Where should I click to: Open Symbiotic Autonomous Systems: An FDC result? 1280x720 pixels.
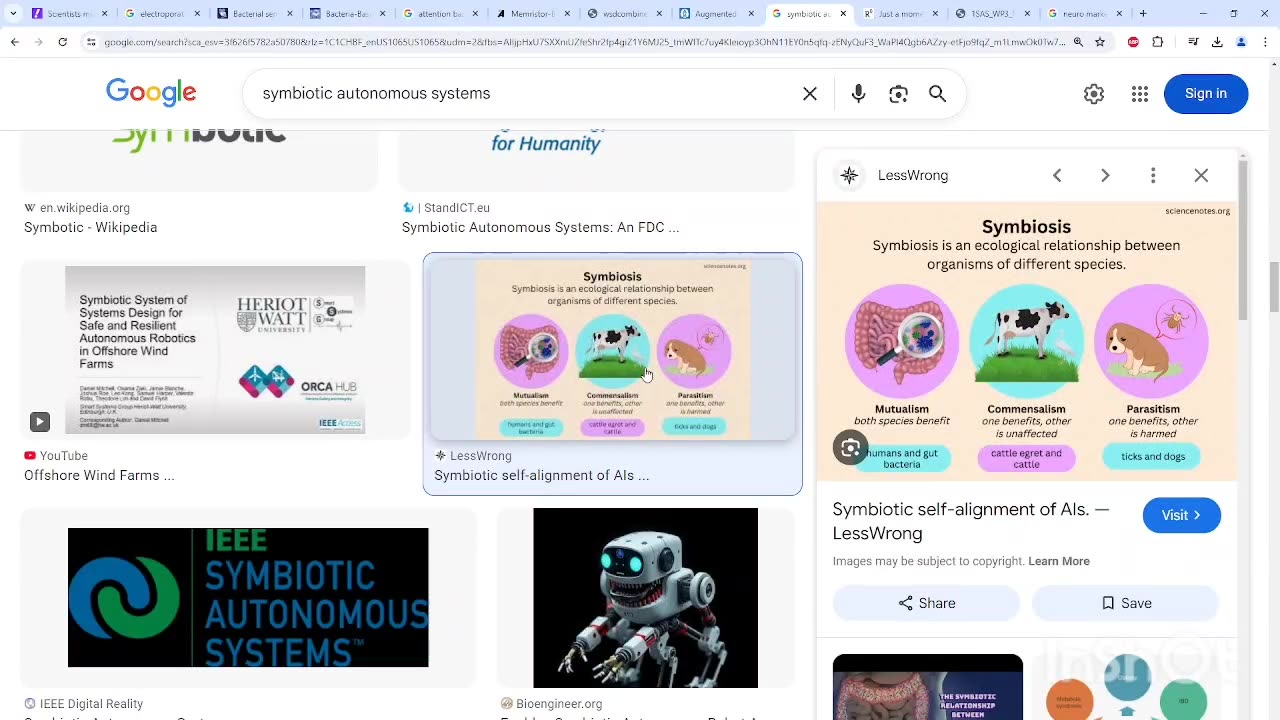coord(540,227)
